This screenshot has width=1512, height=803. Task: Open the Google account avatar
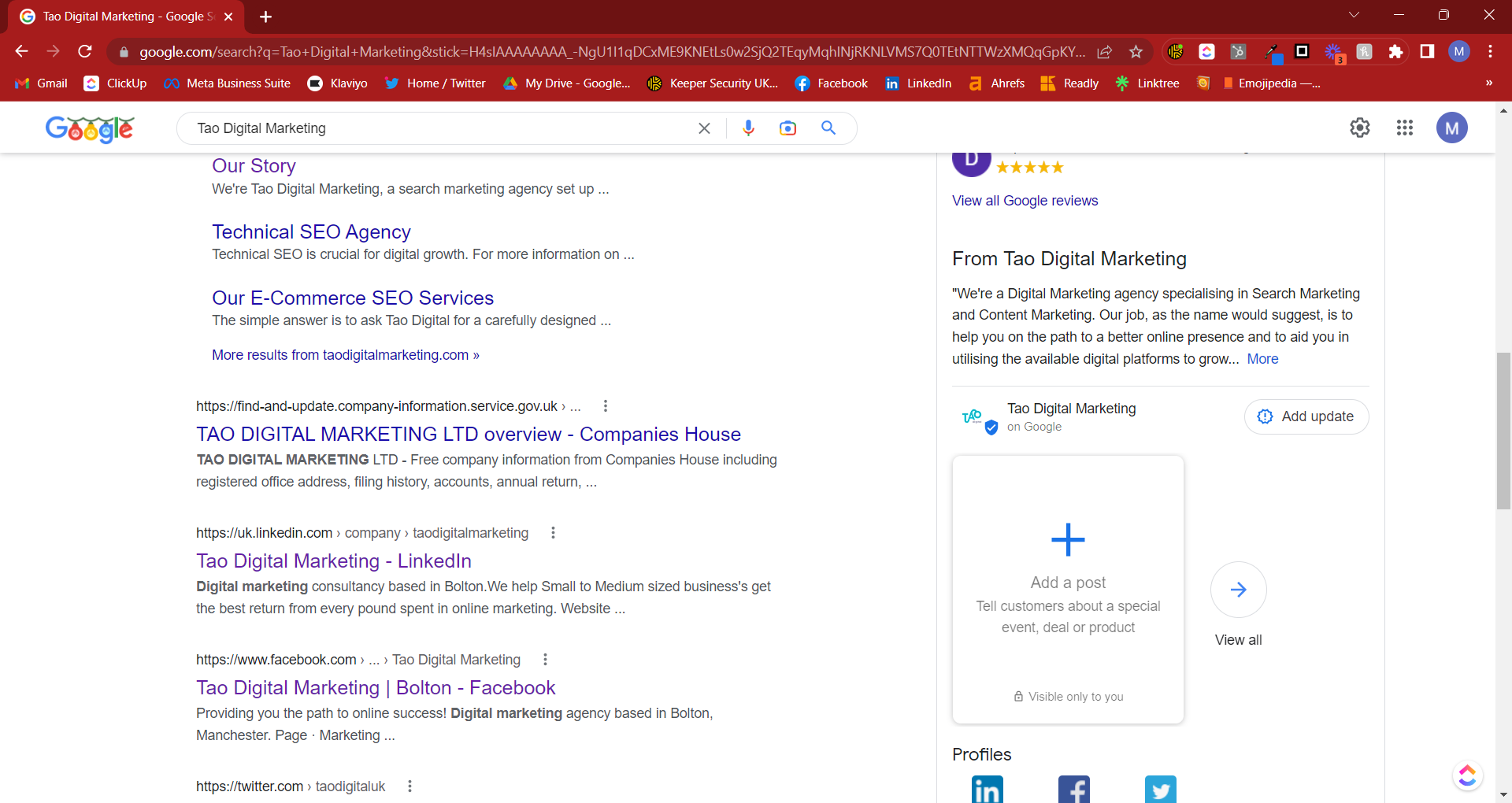[1452, 128]
